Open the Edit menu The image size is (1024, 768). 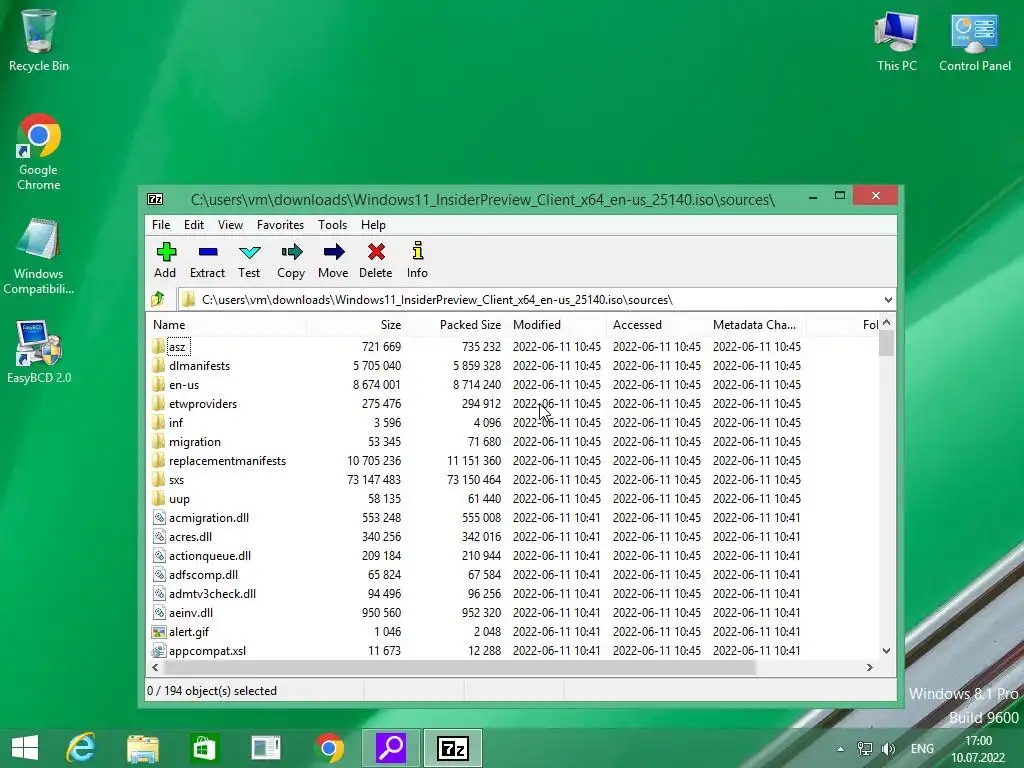[194, 225]
